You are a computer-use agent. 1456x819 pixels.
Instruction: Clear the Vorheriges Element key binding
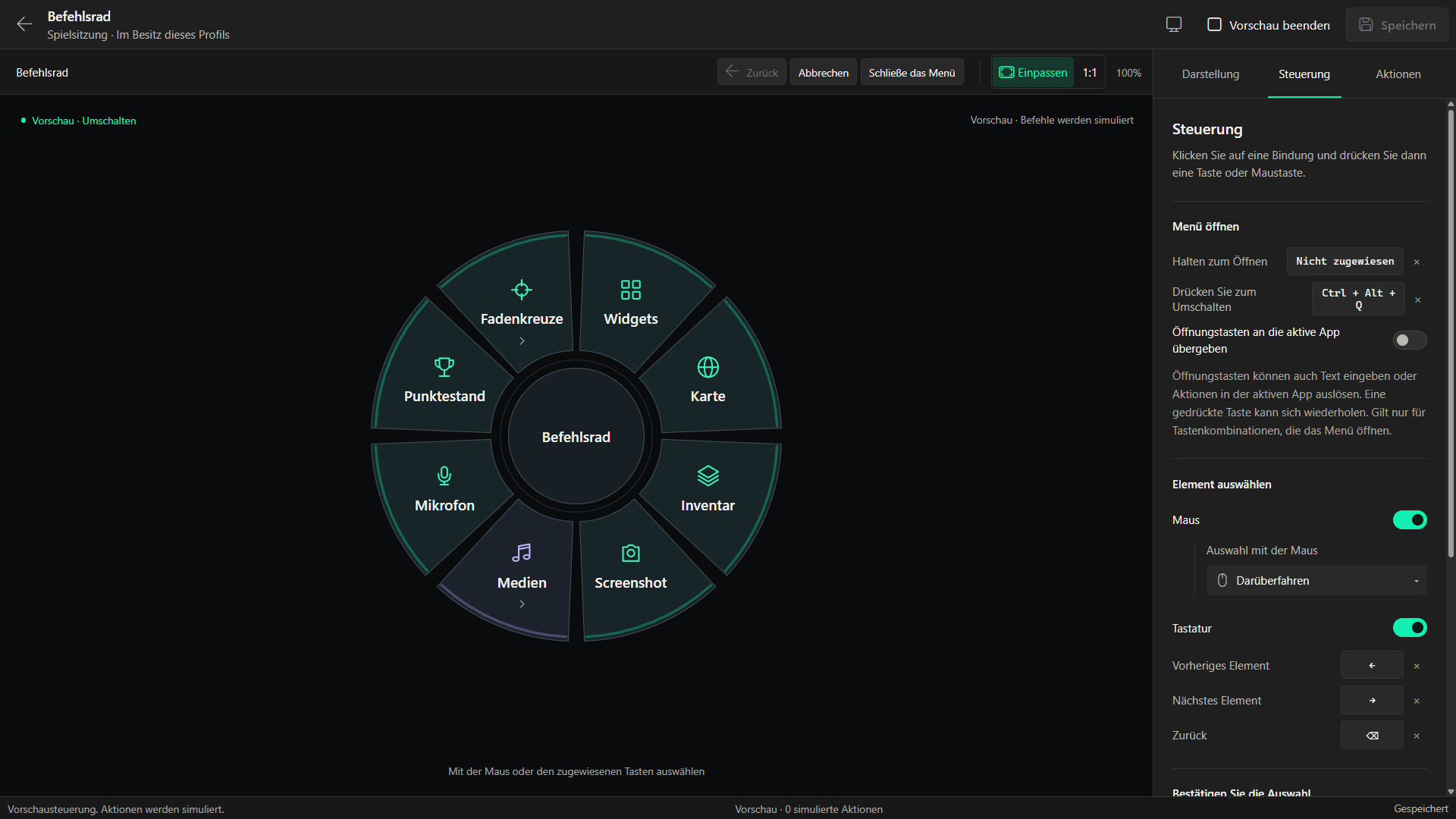click(1417, 666)
